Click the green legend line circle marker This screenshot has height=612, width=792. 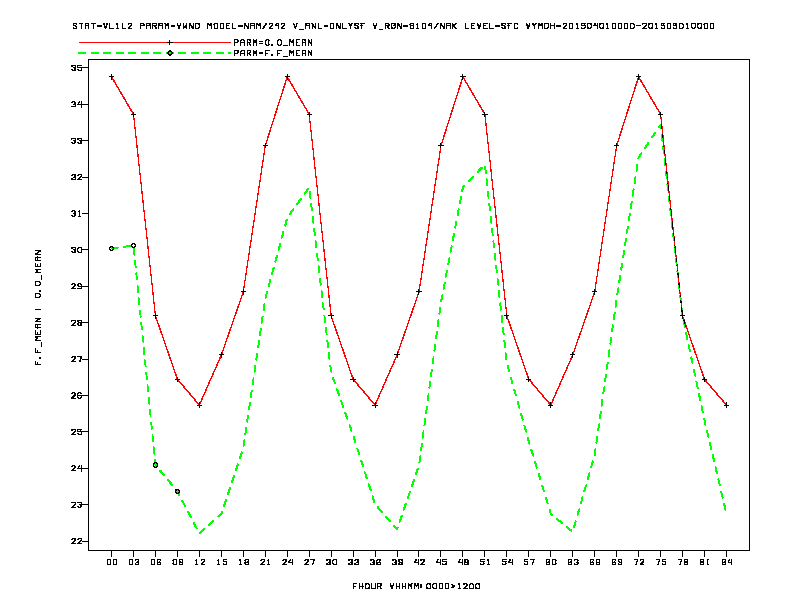click(170, 53)
